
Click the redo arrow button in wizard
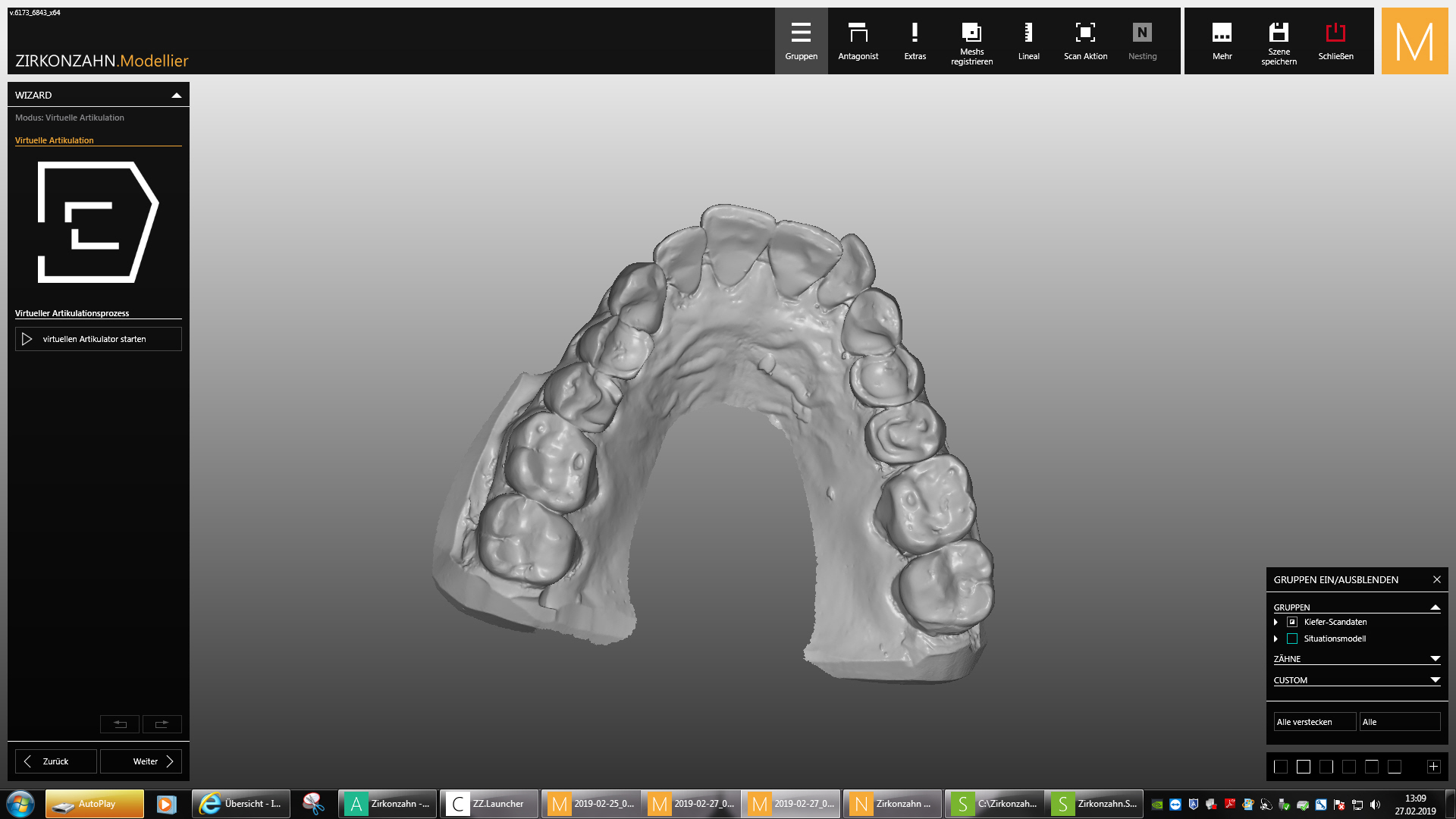coord(162,724)
